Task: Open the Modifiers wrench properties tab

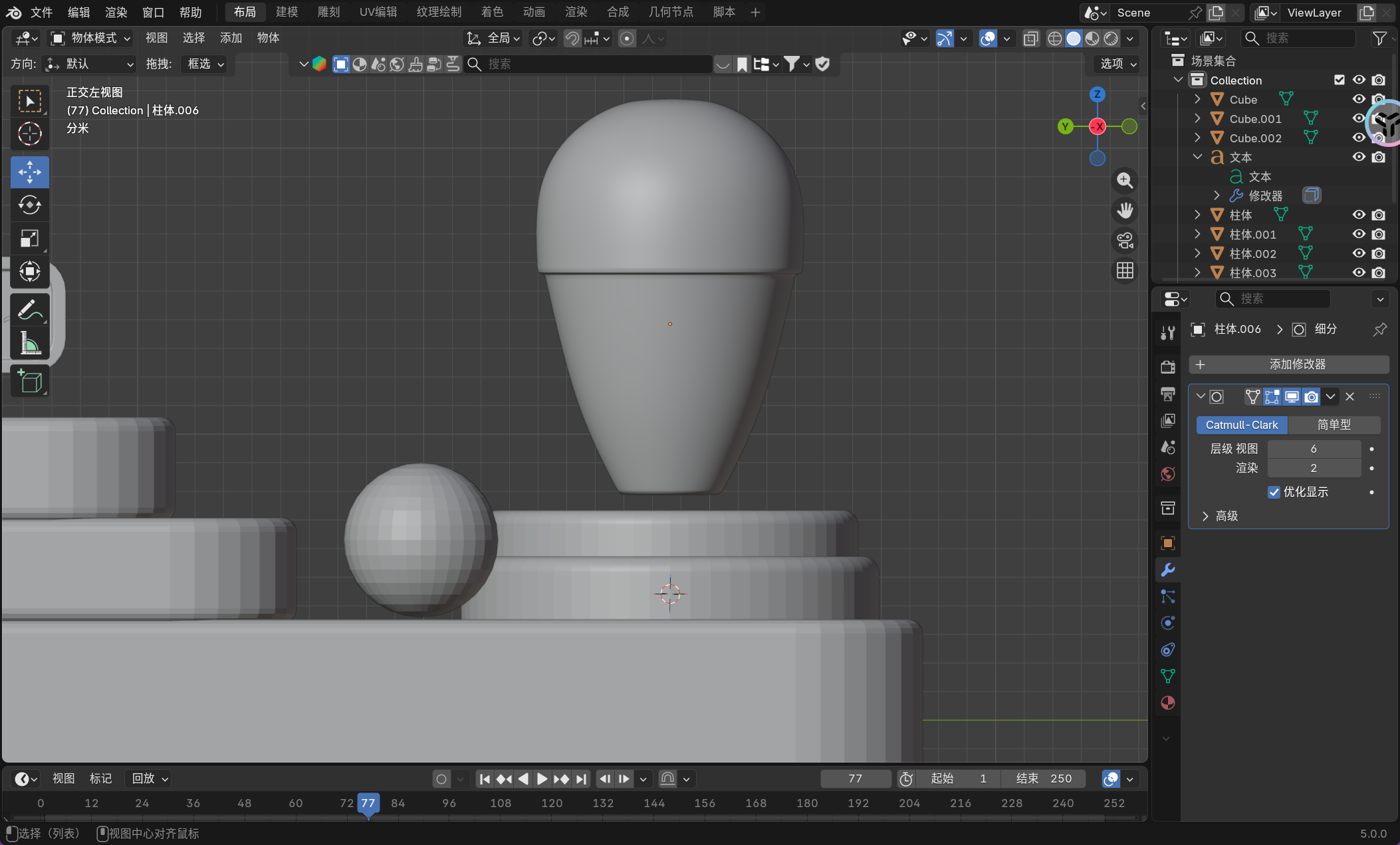Action: point(1167,570)
